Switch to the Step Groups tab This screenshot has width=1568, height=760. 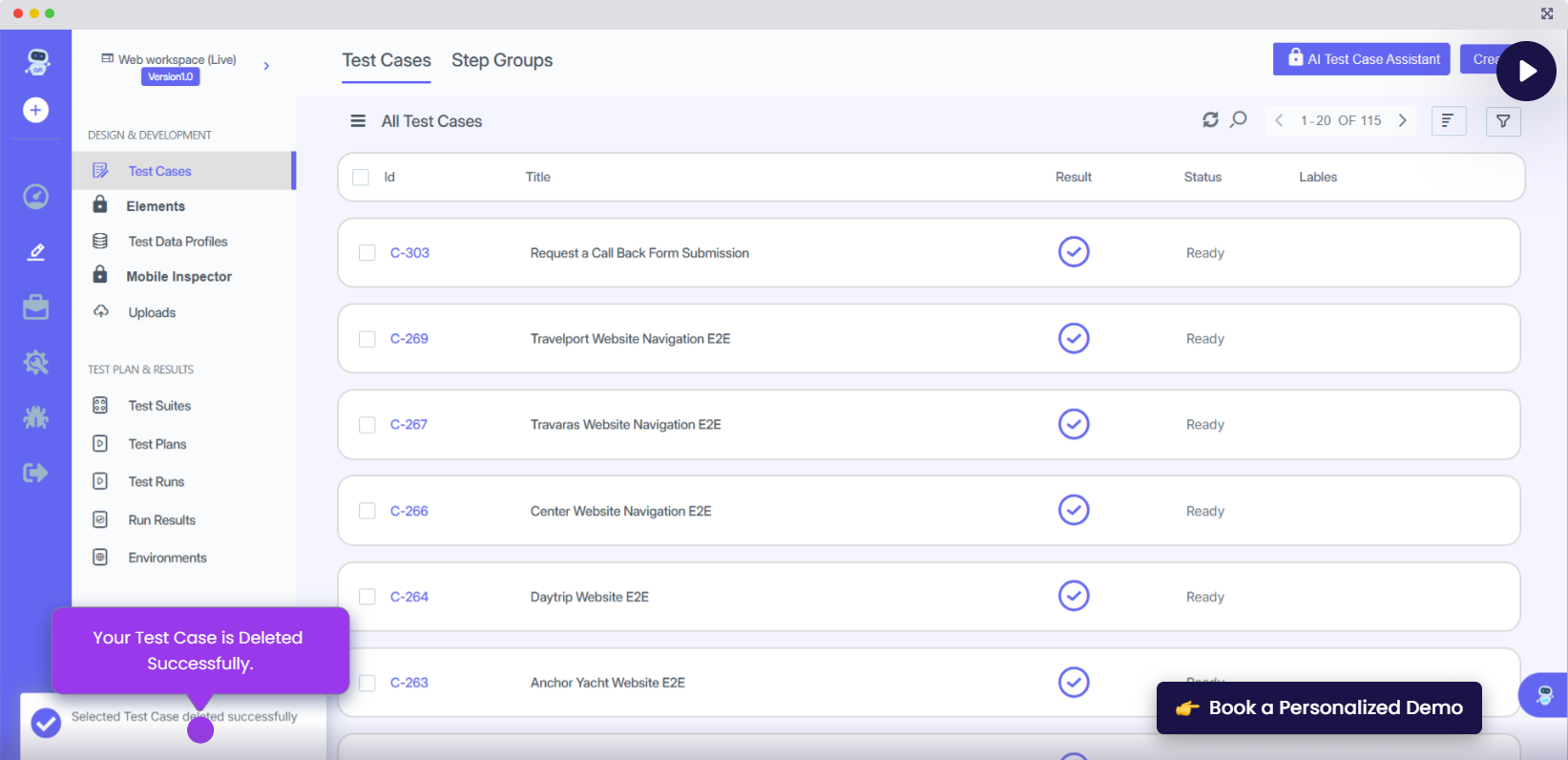pos(502,60)
